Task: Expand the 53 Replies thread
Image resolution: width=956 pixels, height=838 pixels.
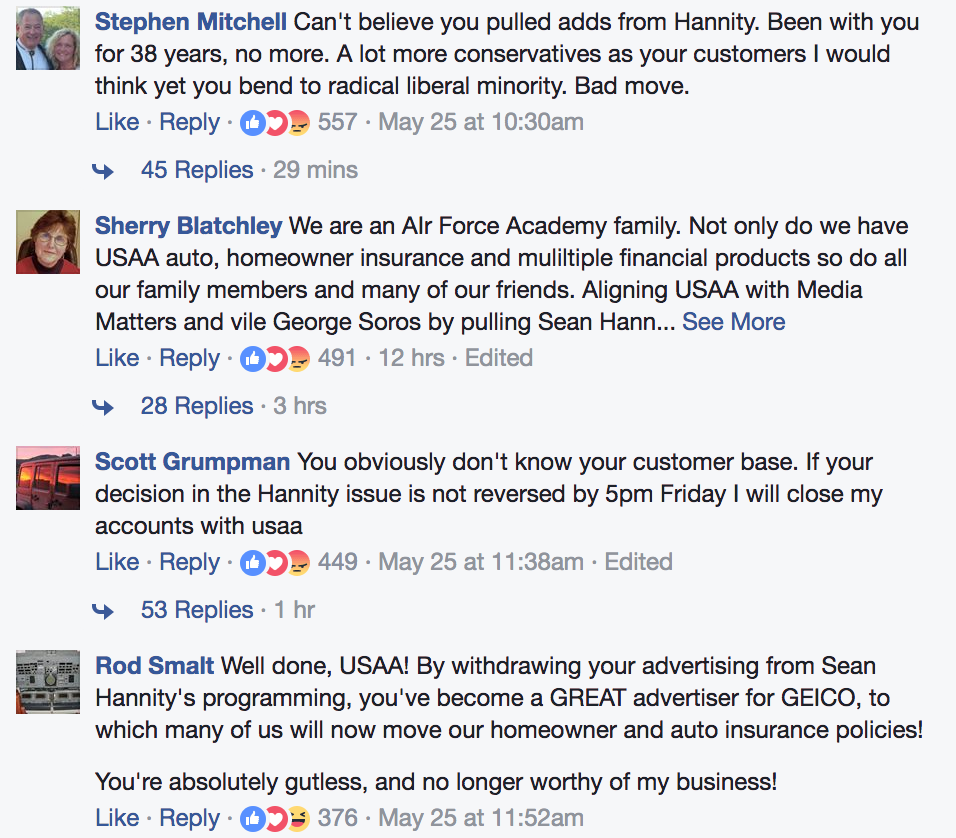Action: (x=197, y=610)
